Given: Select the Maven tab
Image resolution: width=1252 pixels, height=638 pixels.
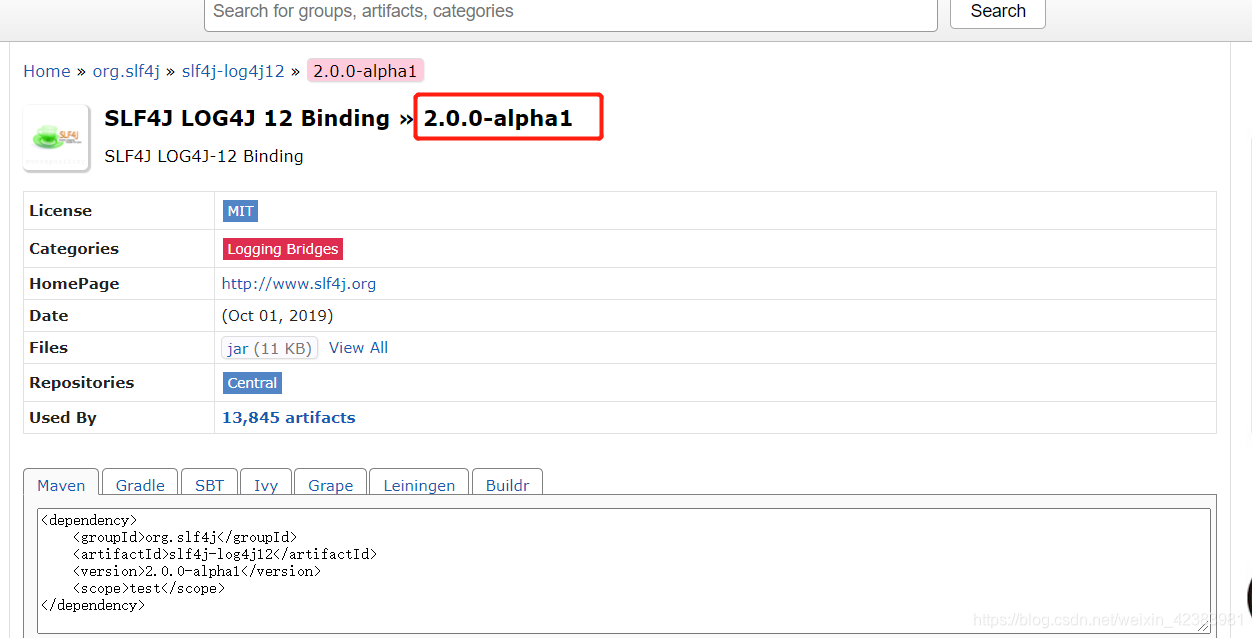Looking at the screenshot, I should click(60, 486).
